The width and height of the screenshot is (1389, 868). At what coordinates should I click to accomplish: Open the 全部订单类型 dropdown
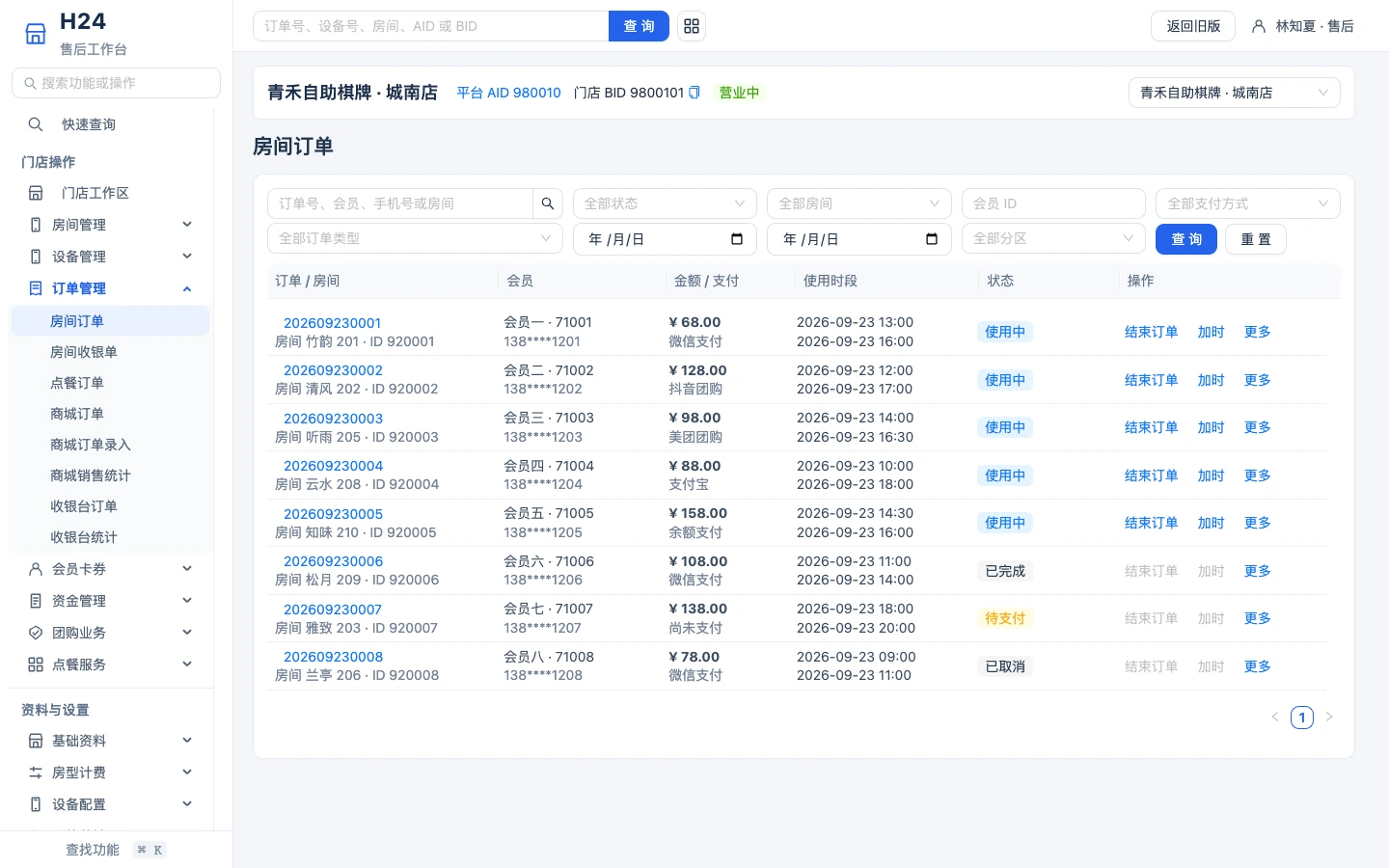point(415,238)
